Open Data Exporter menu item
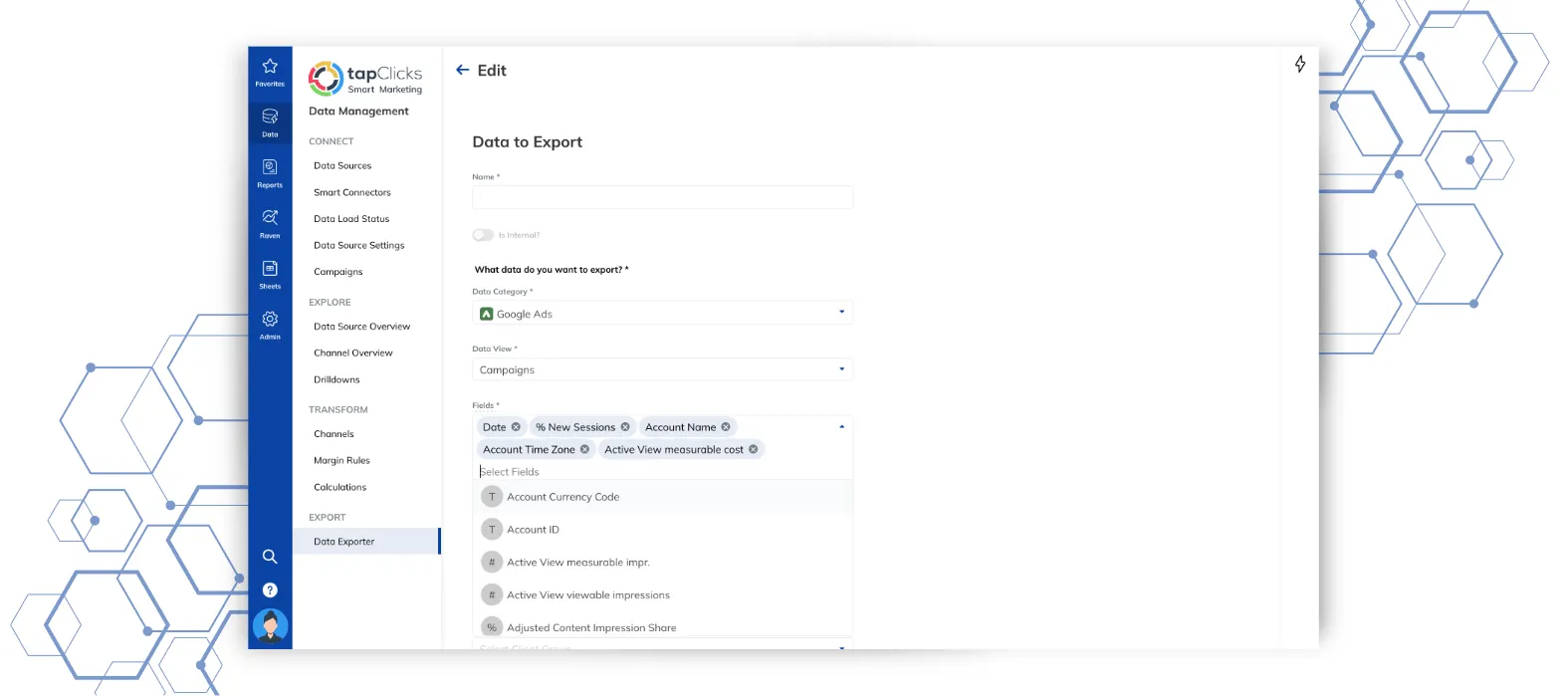Image resolution: width=1568 pixels, height=697 pixels. (x=366, y=542)
